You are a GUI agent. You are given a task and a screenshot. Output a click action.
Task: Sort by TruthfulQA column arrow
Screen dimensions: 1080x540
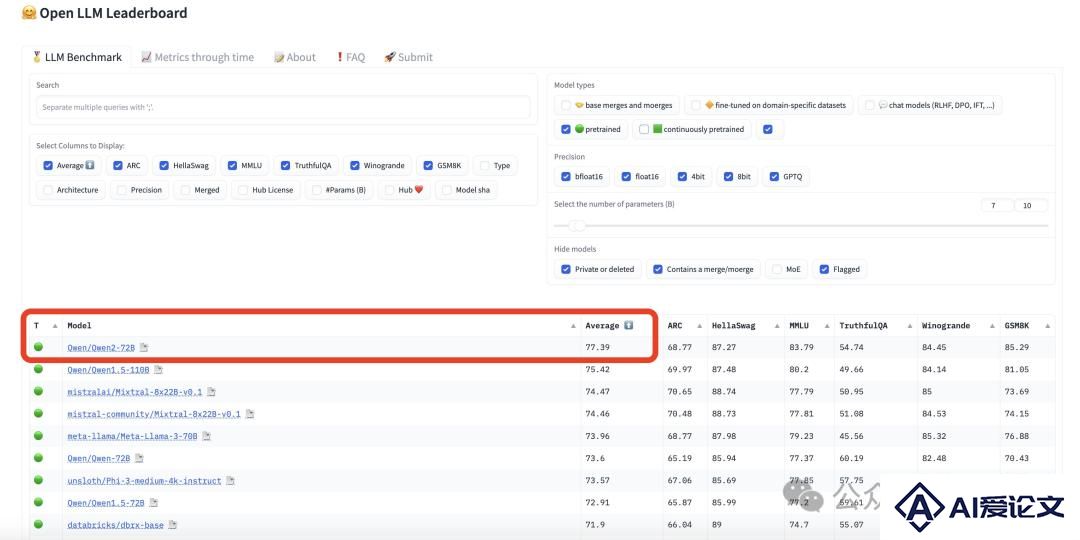(x=909, y=326)
